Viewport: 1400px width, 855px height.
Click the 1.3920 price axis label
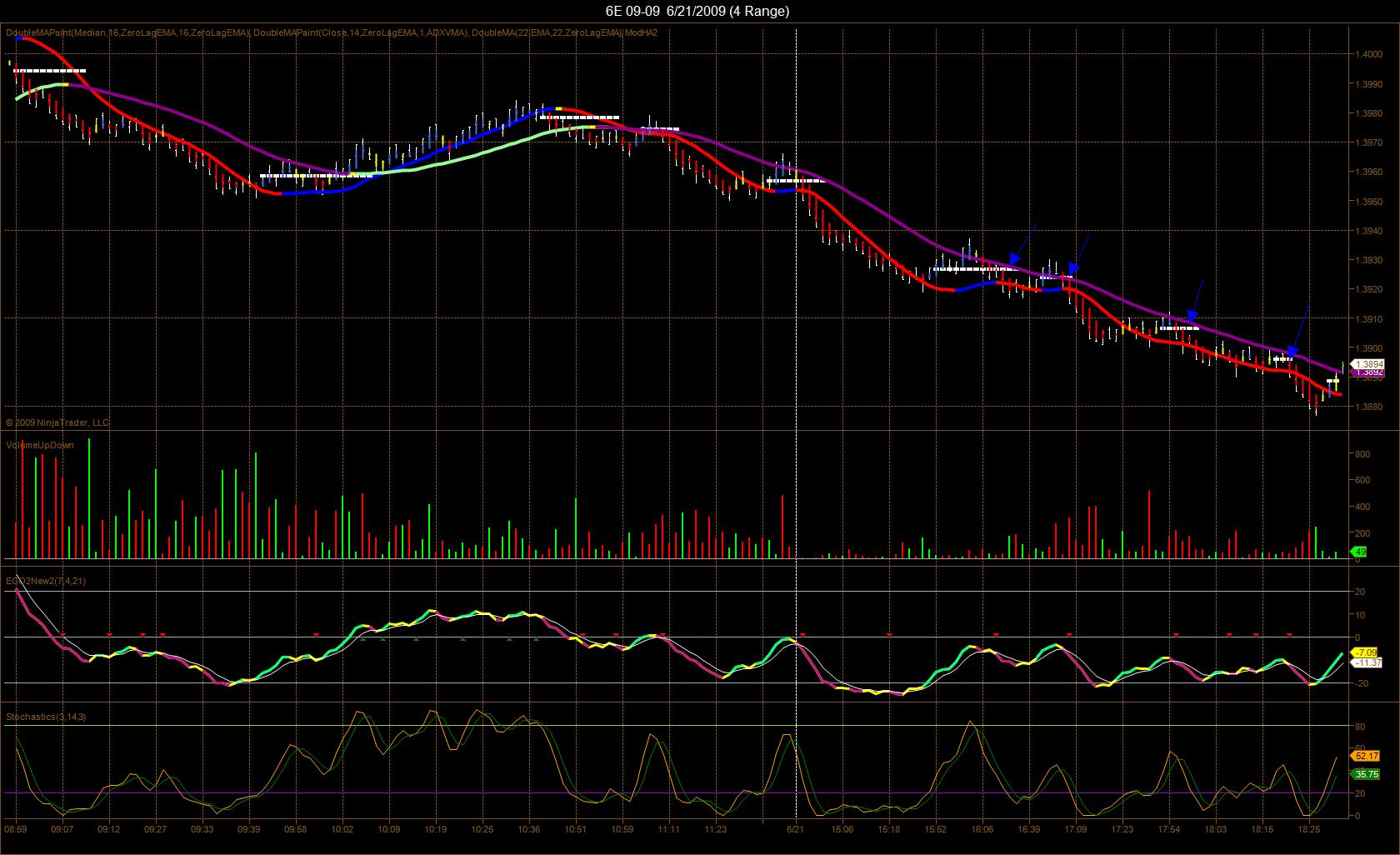[x=1368, y=289]
